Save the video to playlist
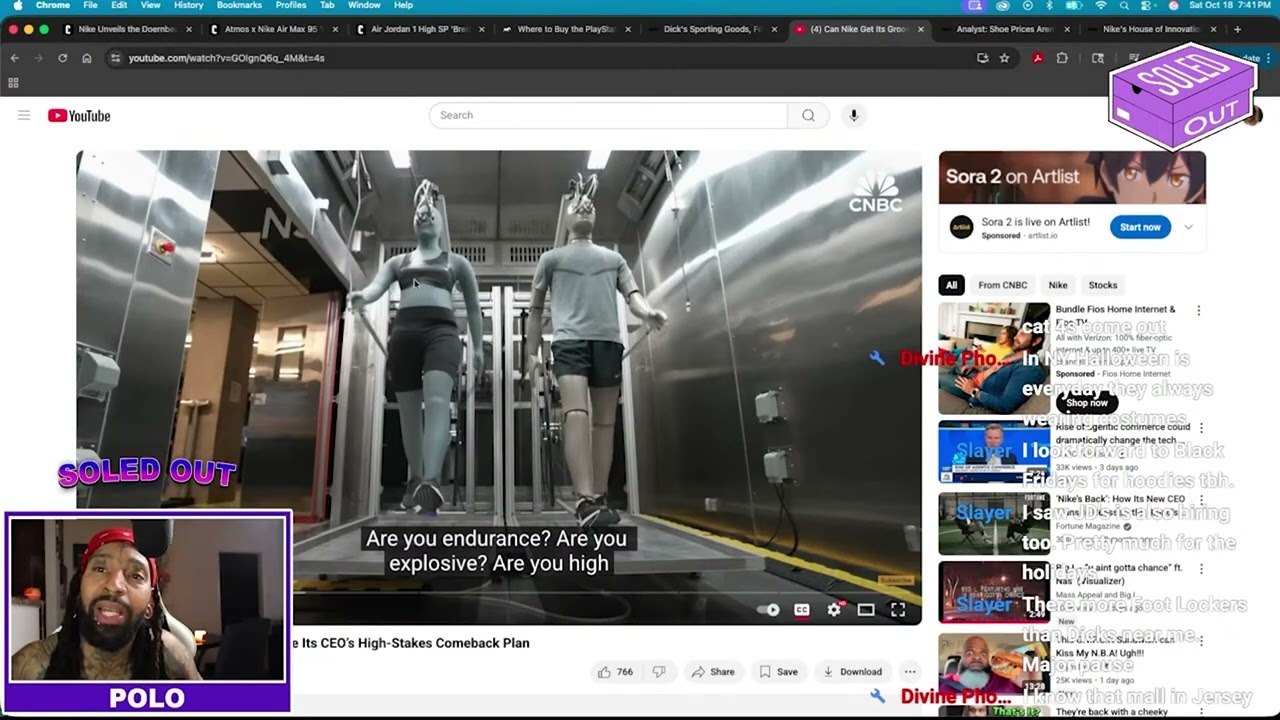 778,672
